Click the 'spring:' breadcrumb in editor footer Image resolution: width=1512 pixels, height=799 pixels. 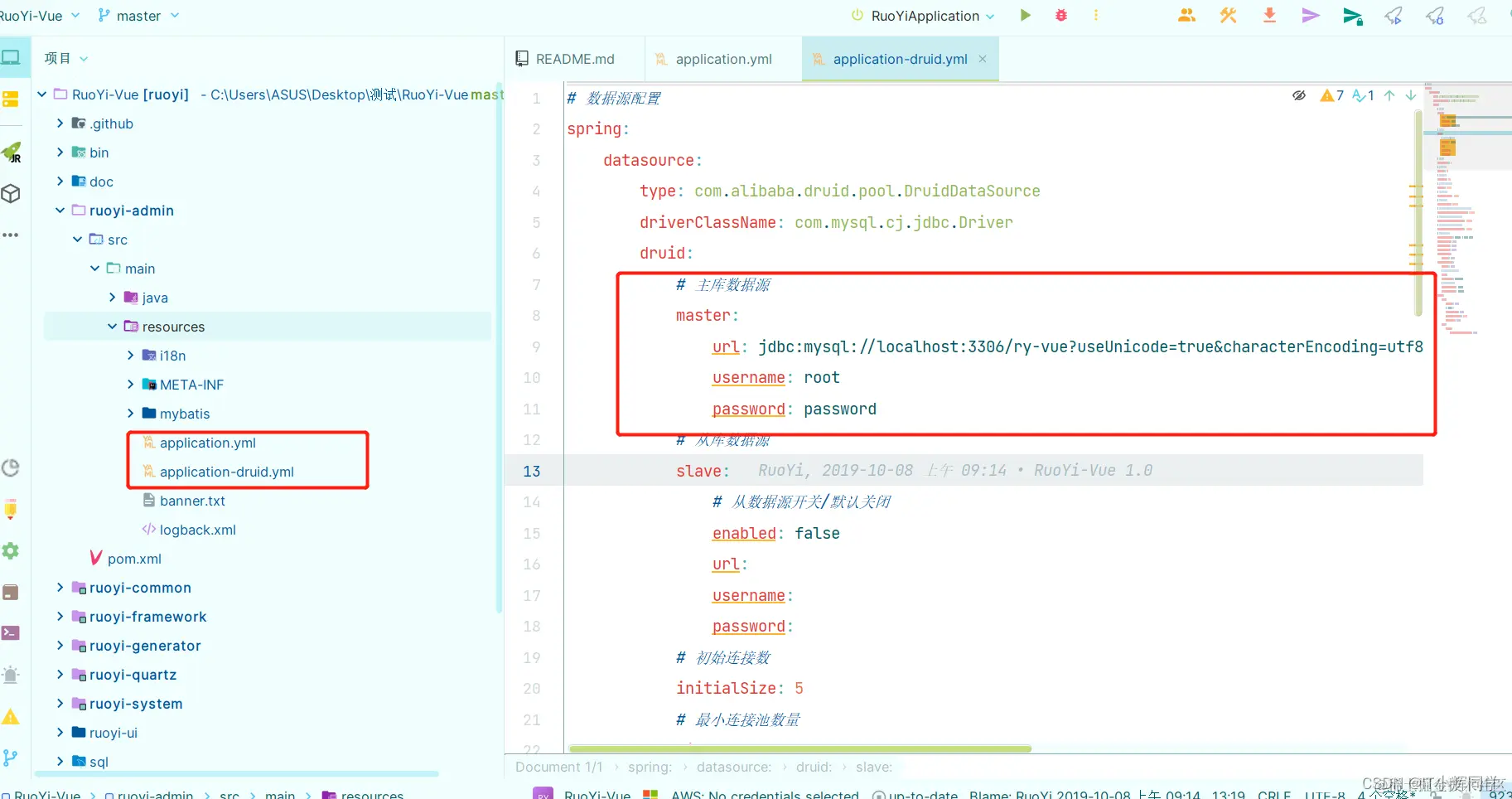click(650, 767)
